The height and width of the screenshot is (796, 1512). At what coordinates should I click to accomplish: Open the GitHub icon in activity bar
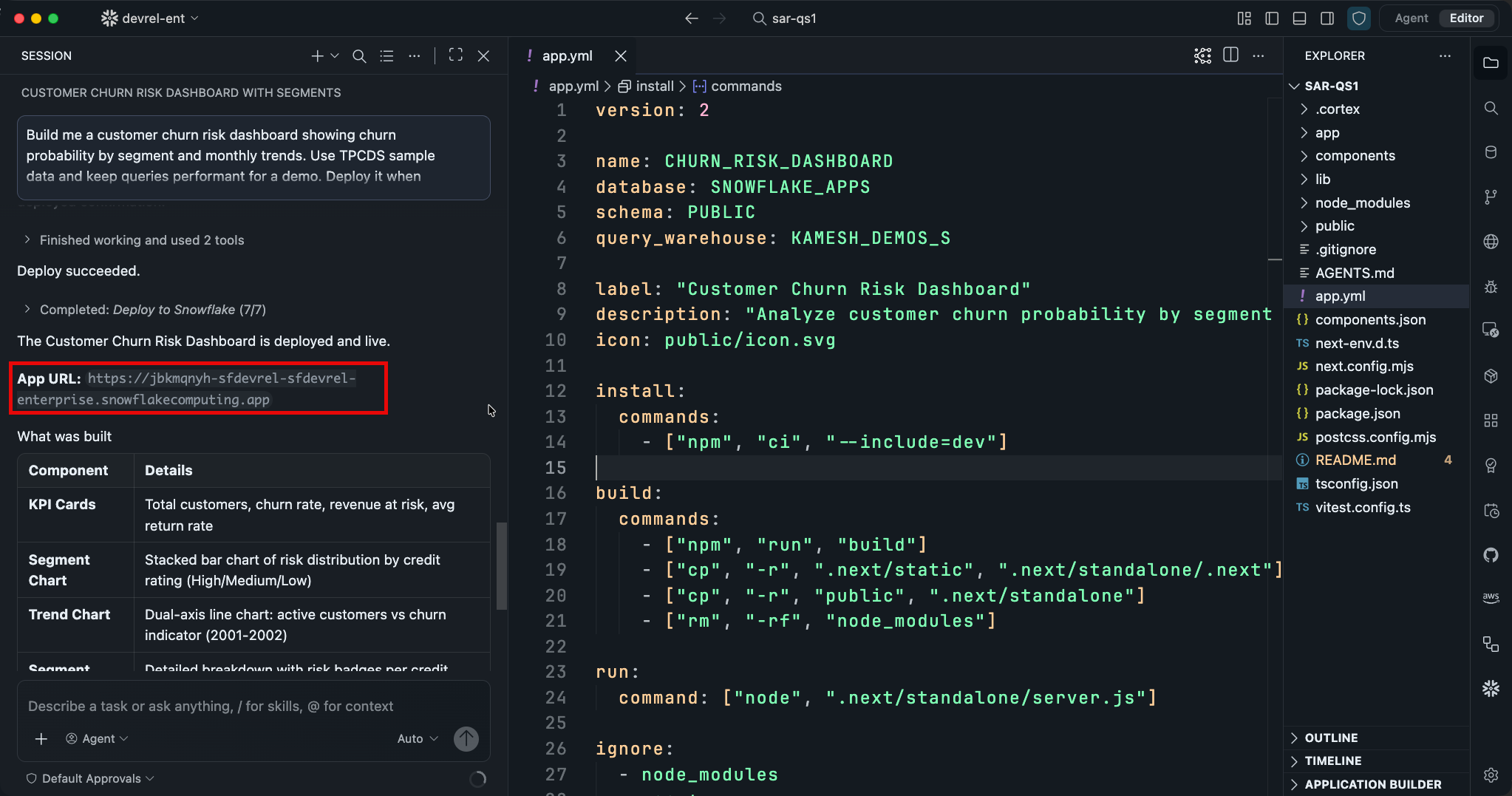1491,555
